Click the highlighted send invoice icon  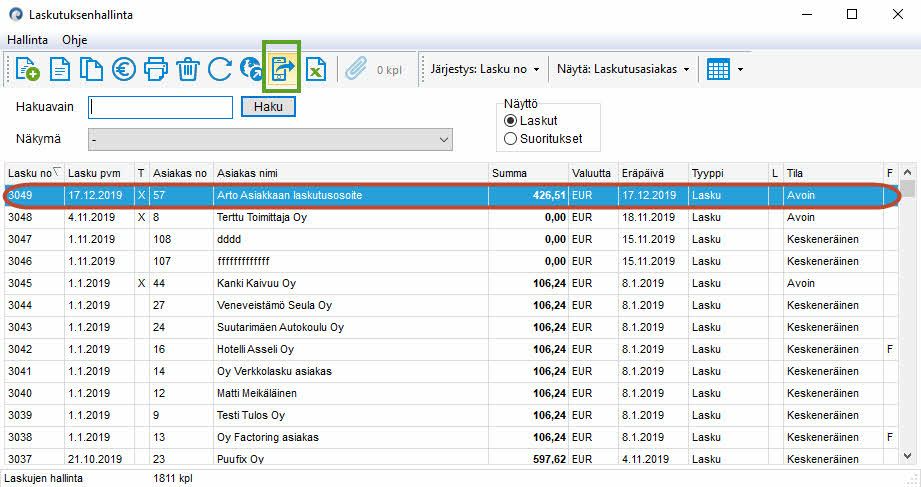282,69
